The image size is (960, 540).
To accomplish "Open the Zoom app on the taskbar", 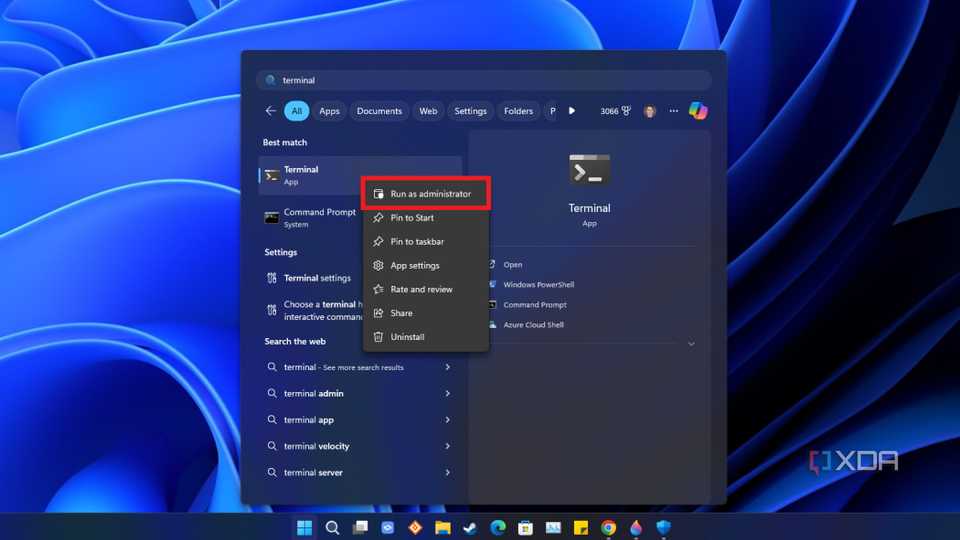I will pos(388,527).
